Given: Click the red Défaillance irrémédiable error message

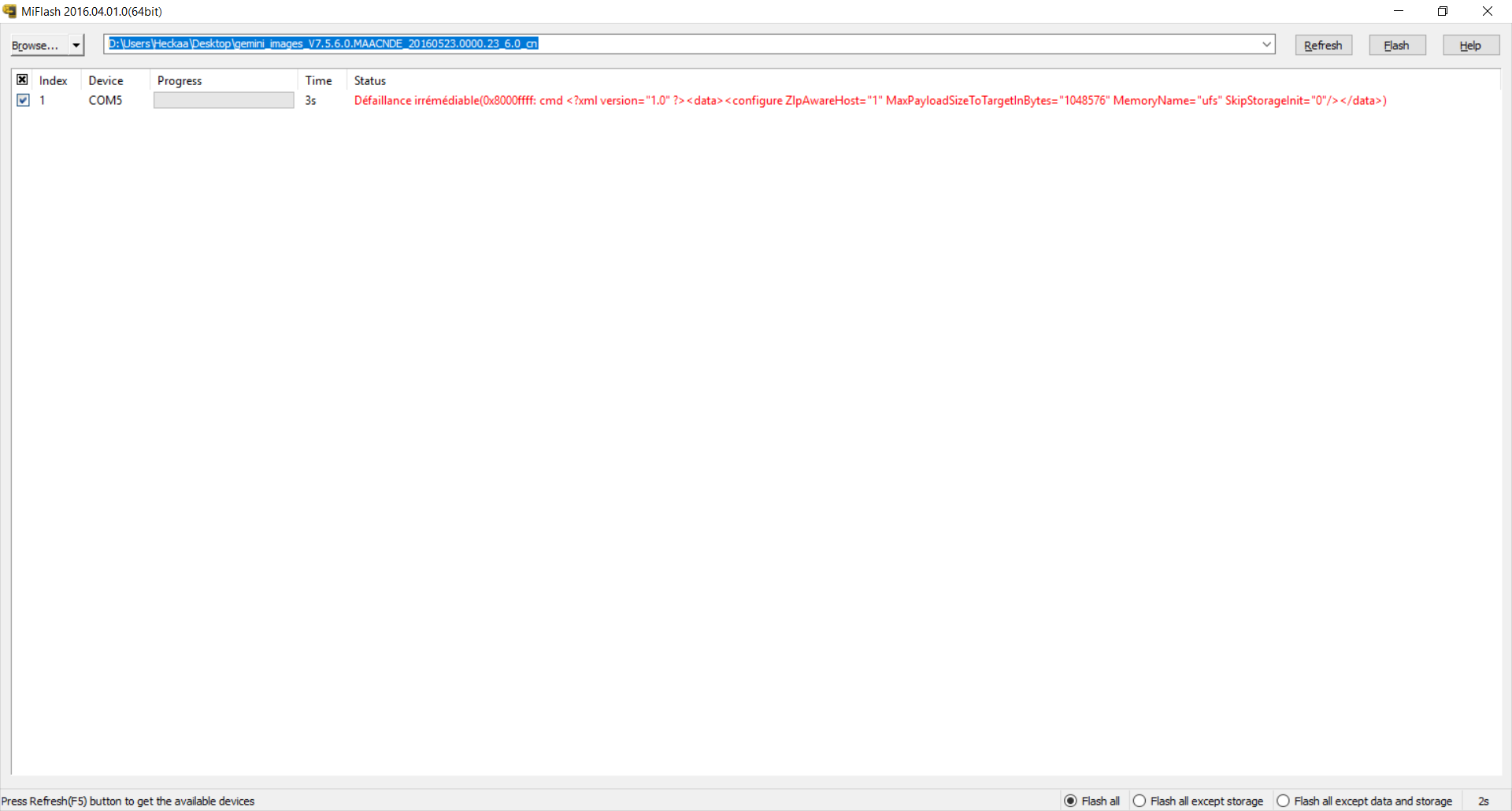Looking at the screenshot, I should pos(870,100).
